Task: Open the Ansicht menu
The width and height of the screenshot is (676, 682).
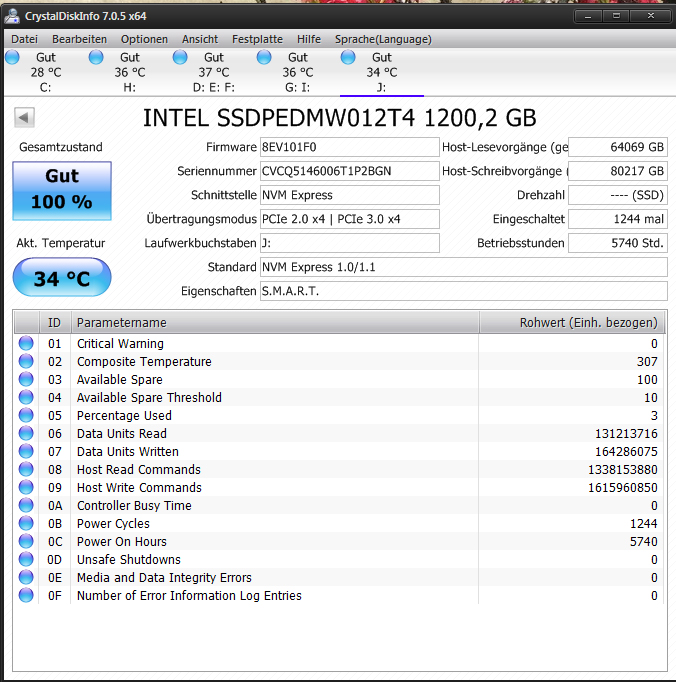Action: [x=200, y=39]
